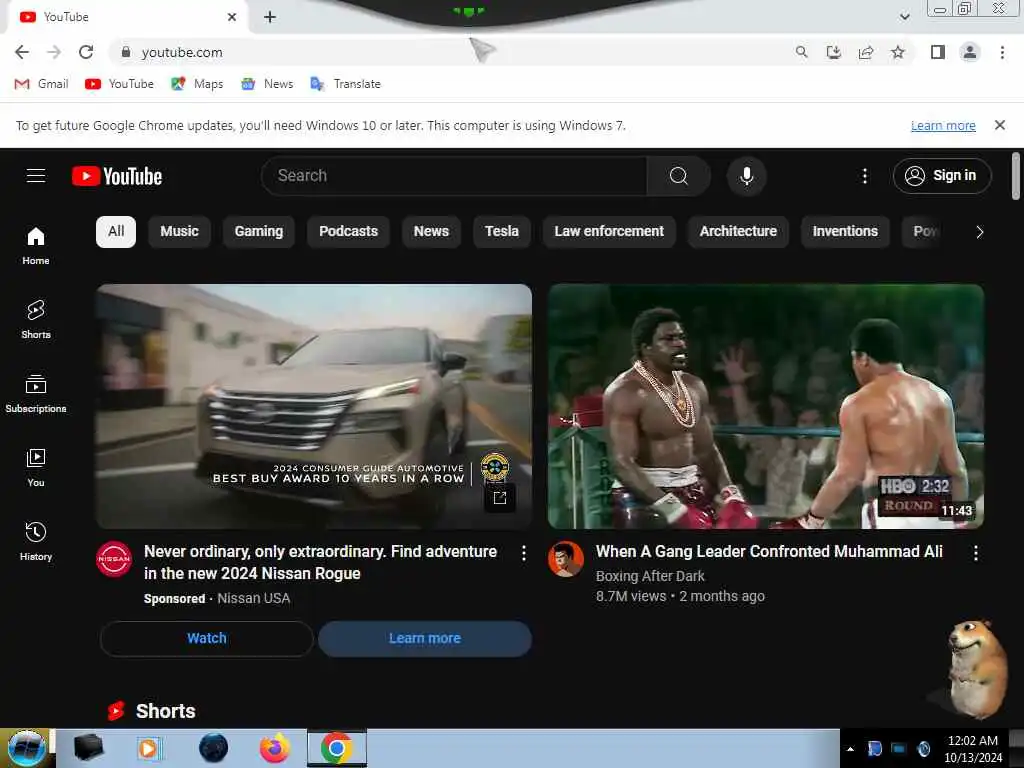Viewport: 1024px width, 768px height.
Task: Open Maps bookmark
Action: tap(197, 84)
